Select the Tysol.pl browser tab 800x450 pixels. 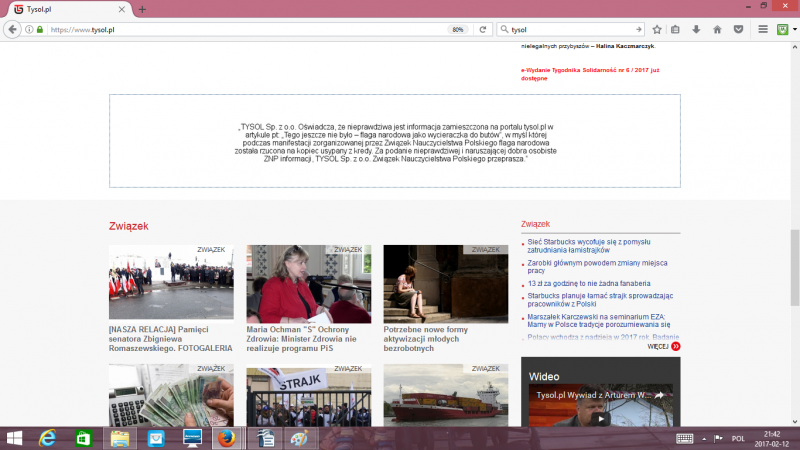point(70,9)
